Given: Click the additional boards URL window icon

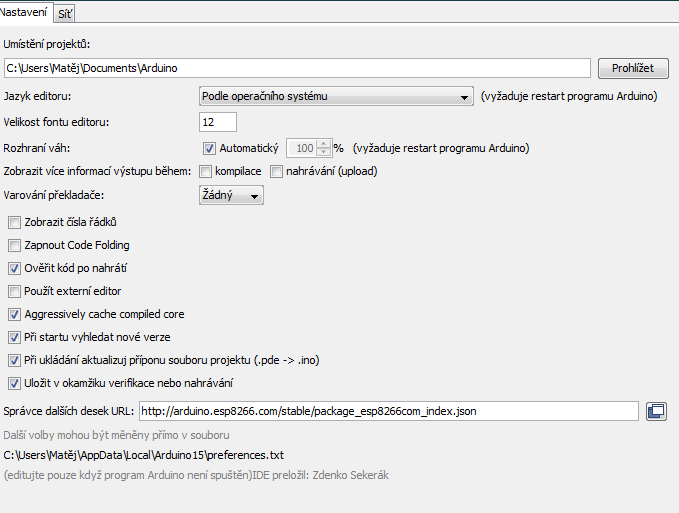Looking at the screenshot, I should 656,410.
